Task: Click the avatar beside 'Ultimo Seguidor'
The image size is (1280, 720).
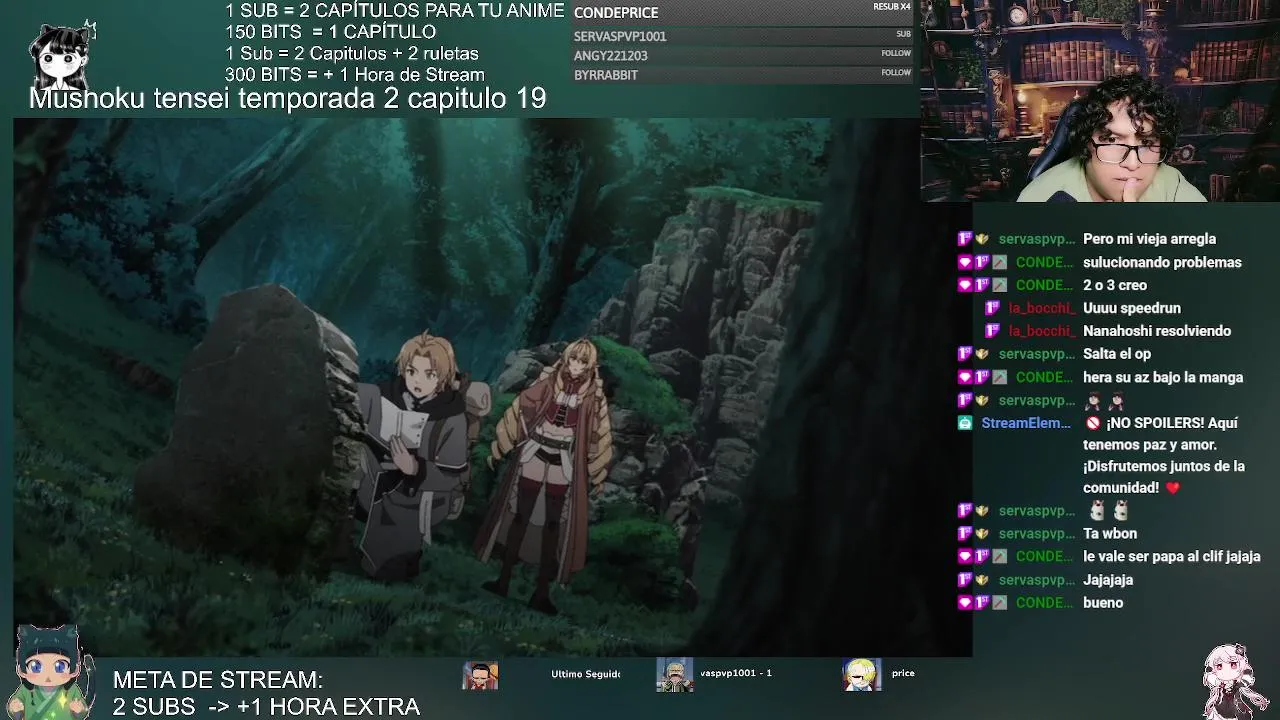Action: click(x=480, y=675)
